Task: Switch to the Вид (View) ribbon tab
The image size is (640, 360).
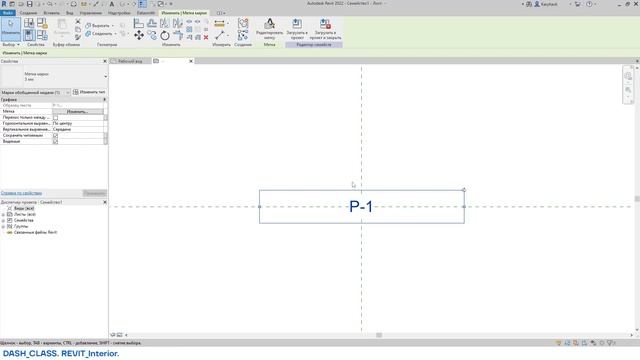Action: 70,13
